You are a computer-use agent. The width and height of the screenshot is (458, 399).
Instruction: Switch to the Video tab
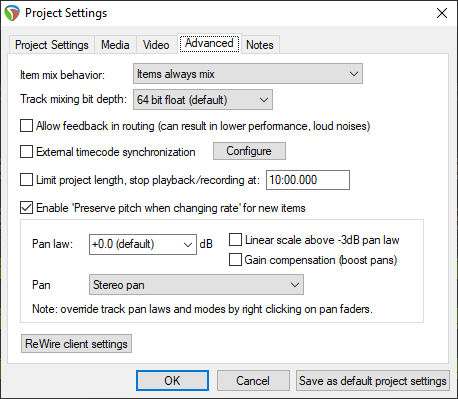pyautogui.click(x=156, y=45)
